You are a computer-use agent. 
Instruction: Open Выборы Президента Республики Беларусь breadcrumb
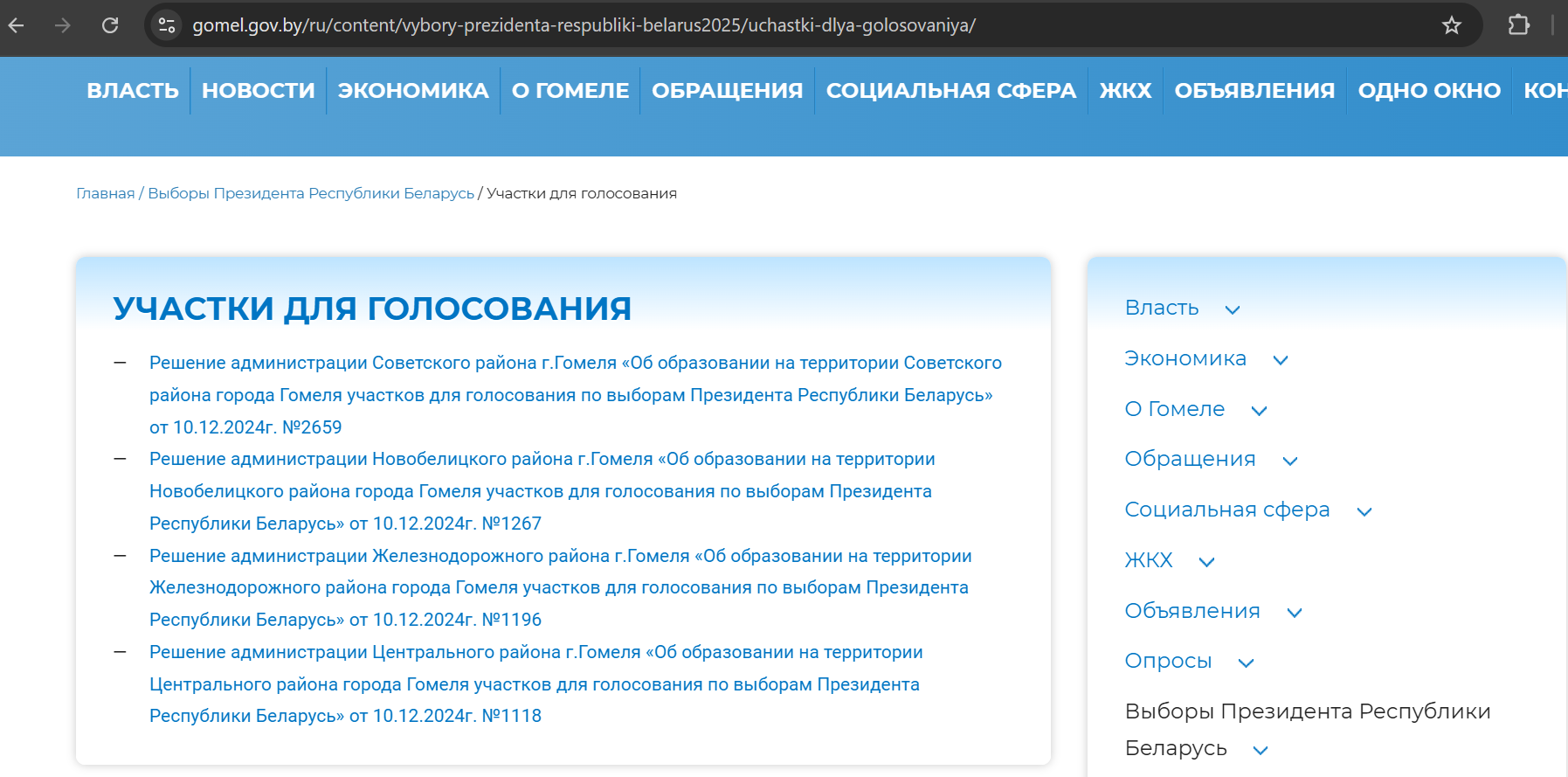(311, 193)
